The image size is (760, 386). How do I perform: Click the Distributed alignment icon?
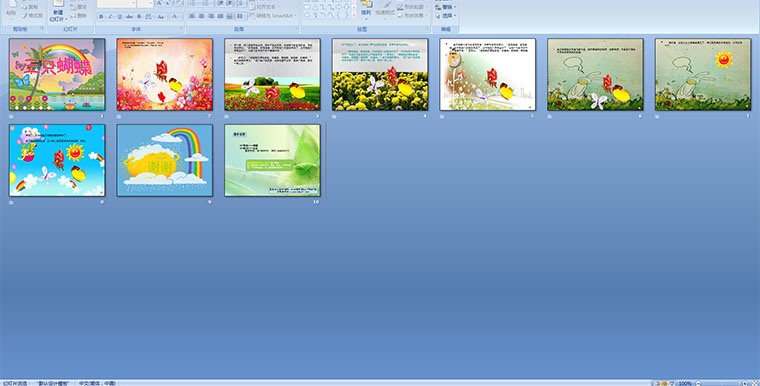[x=230, y=16]
